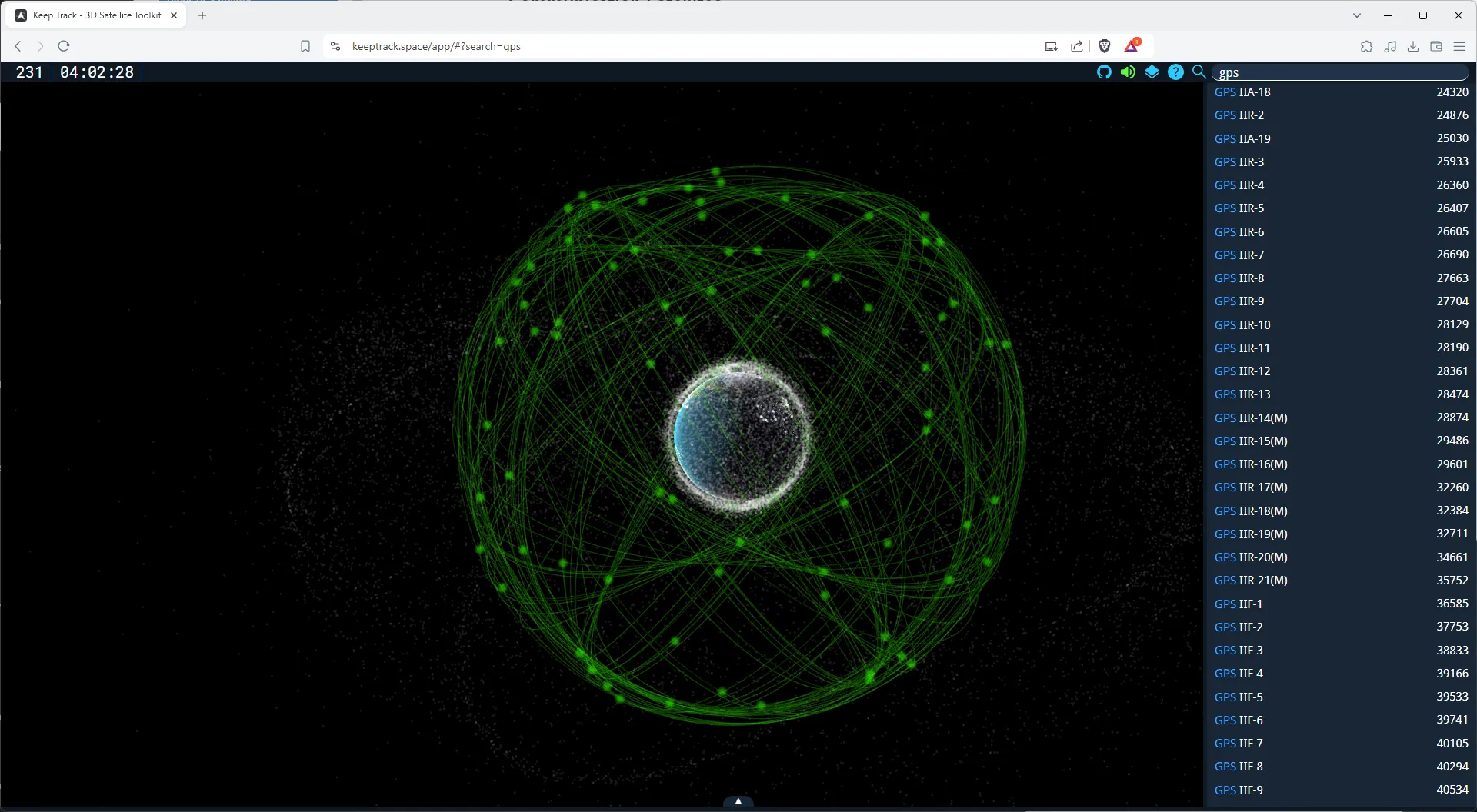The image size is (1477, 812).
Task: Open the browser hamburger menu
Action: (x=1459, y=46)
